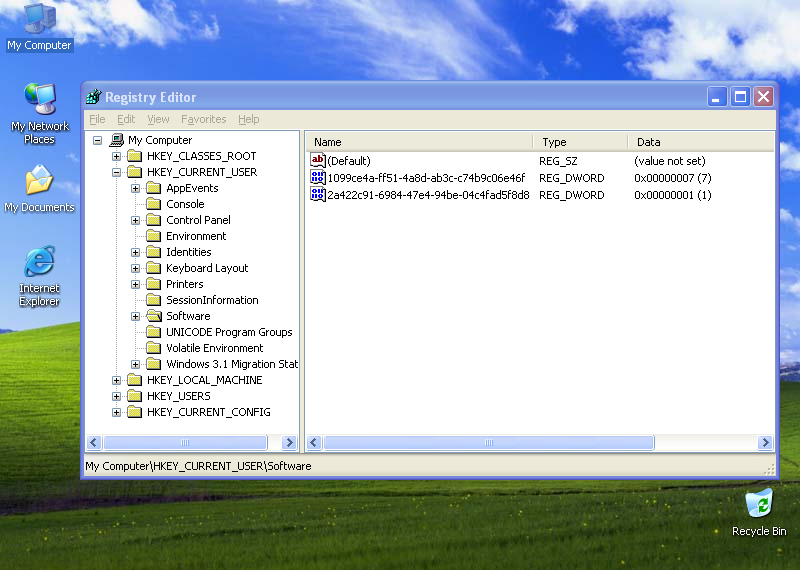Click the HKEY_USERS folder icon
The image size is (800, 570).
[x=135, y=396]
